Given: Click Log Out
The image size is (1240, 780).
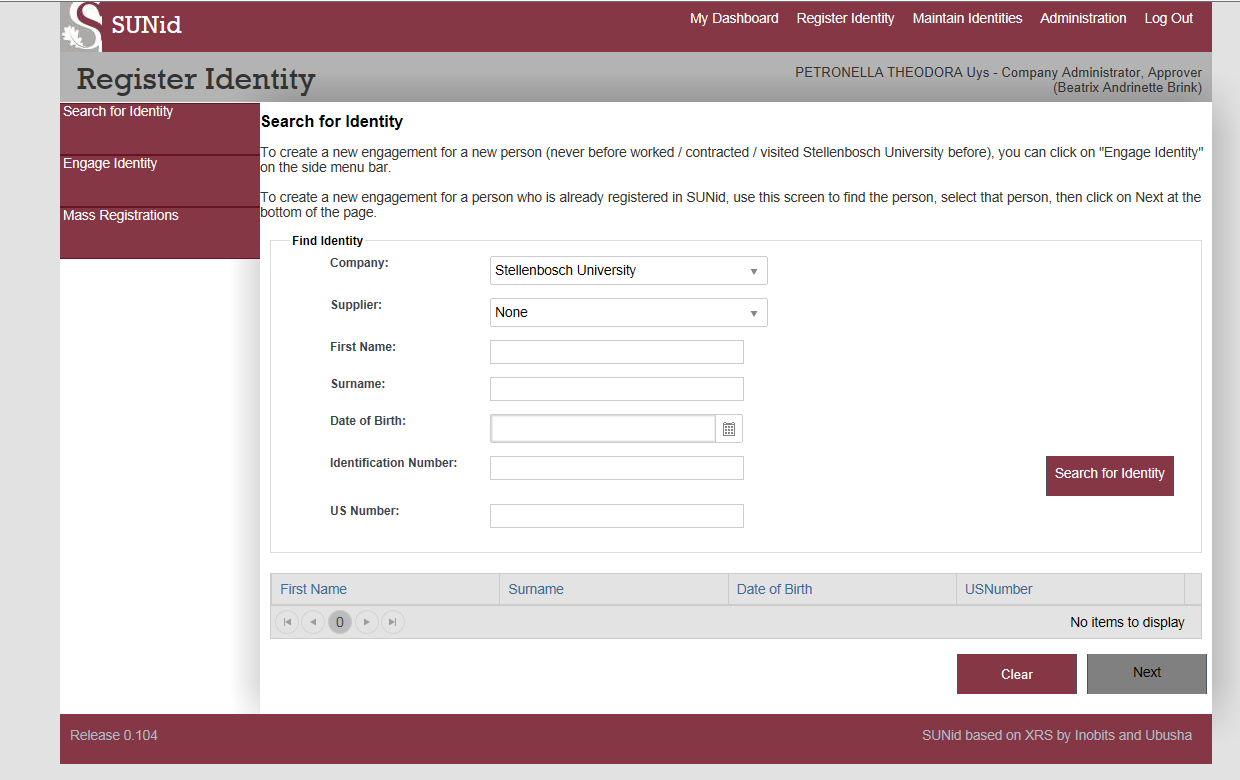Looking at the screenshot, I should [x=1169, y=18].
